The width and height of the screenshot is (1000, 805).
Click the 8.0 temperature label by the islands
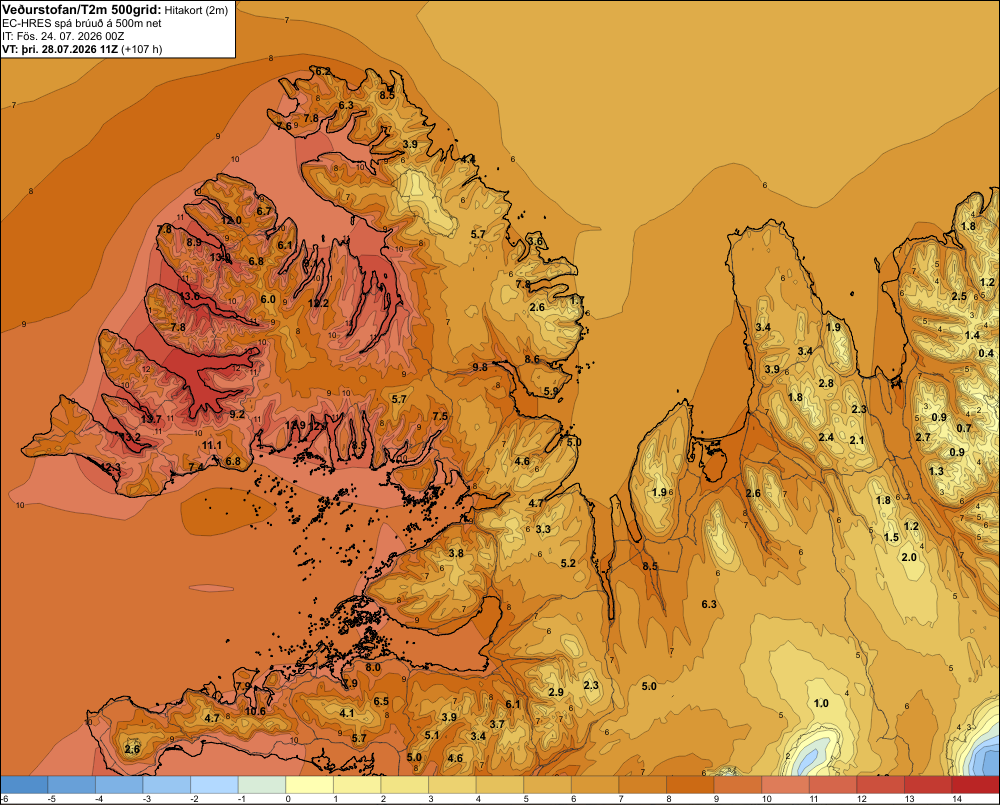click(372, 667)
